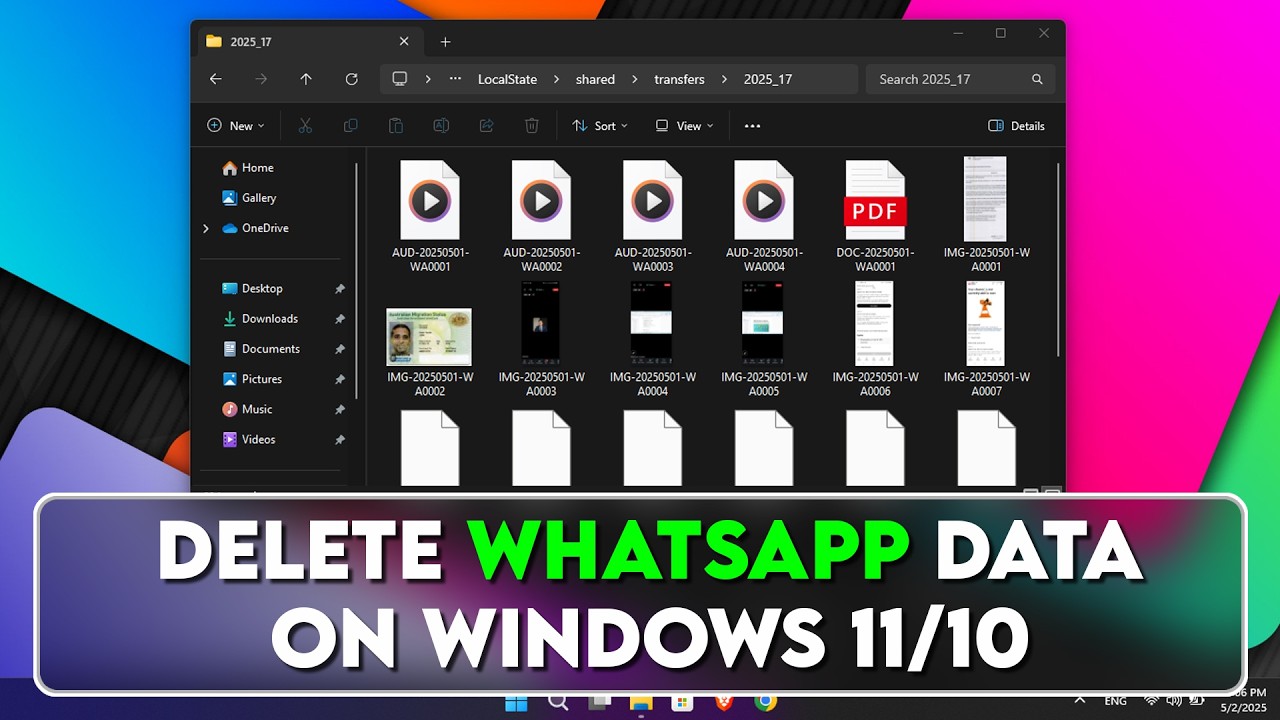The width and height of the screenshot is (1280, 720).
Task: Open the See more ellipsis menu
Action: (x=753, y=126)
